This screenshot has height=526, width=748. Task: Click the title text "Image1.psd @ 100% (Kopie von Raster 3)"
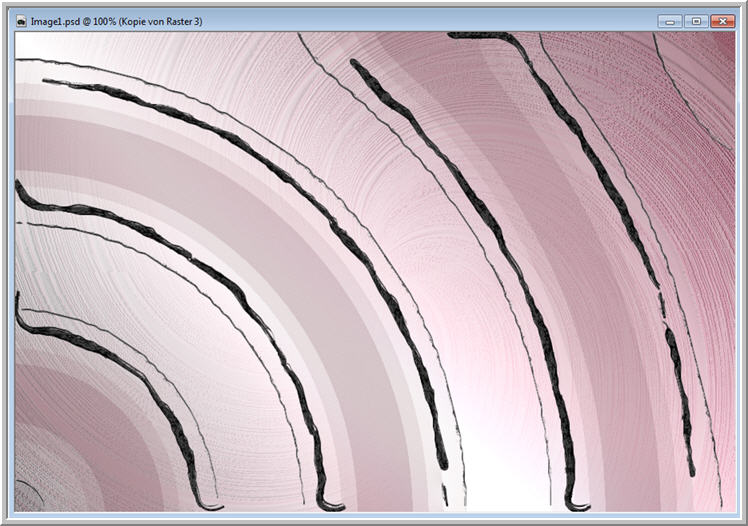[x=116, y=21]
